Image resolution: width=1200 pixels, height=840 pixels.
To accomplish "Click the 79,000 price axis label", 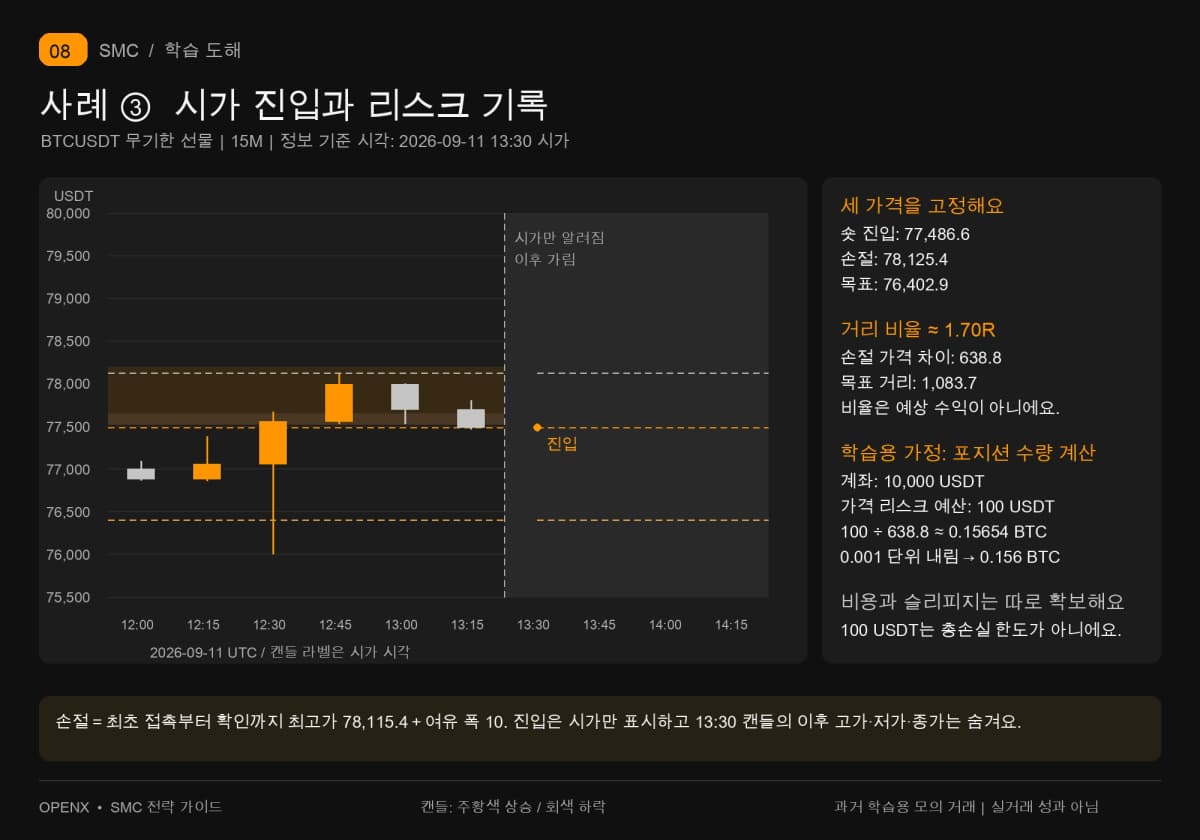I will [x=68, y=299].
